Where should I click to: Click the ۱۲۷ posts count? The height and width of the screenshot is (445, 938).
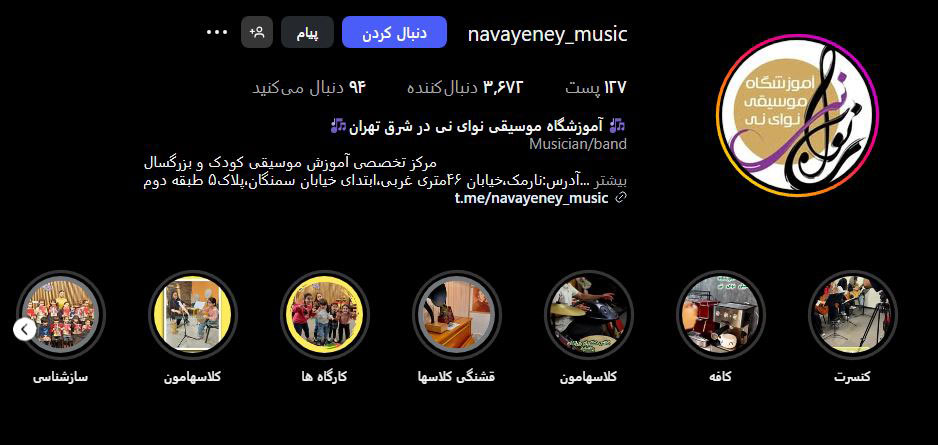pyautogui.click(x=596, y=88)
